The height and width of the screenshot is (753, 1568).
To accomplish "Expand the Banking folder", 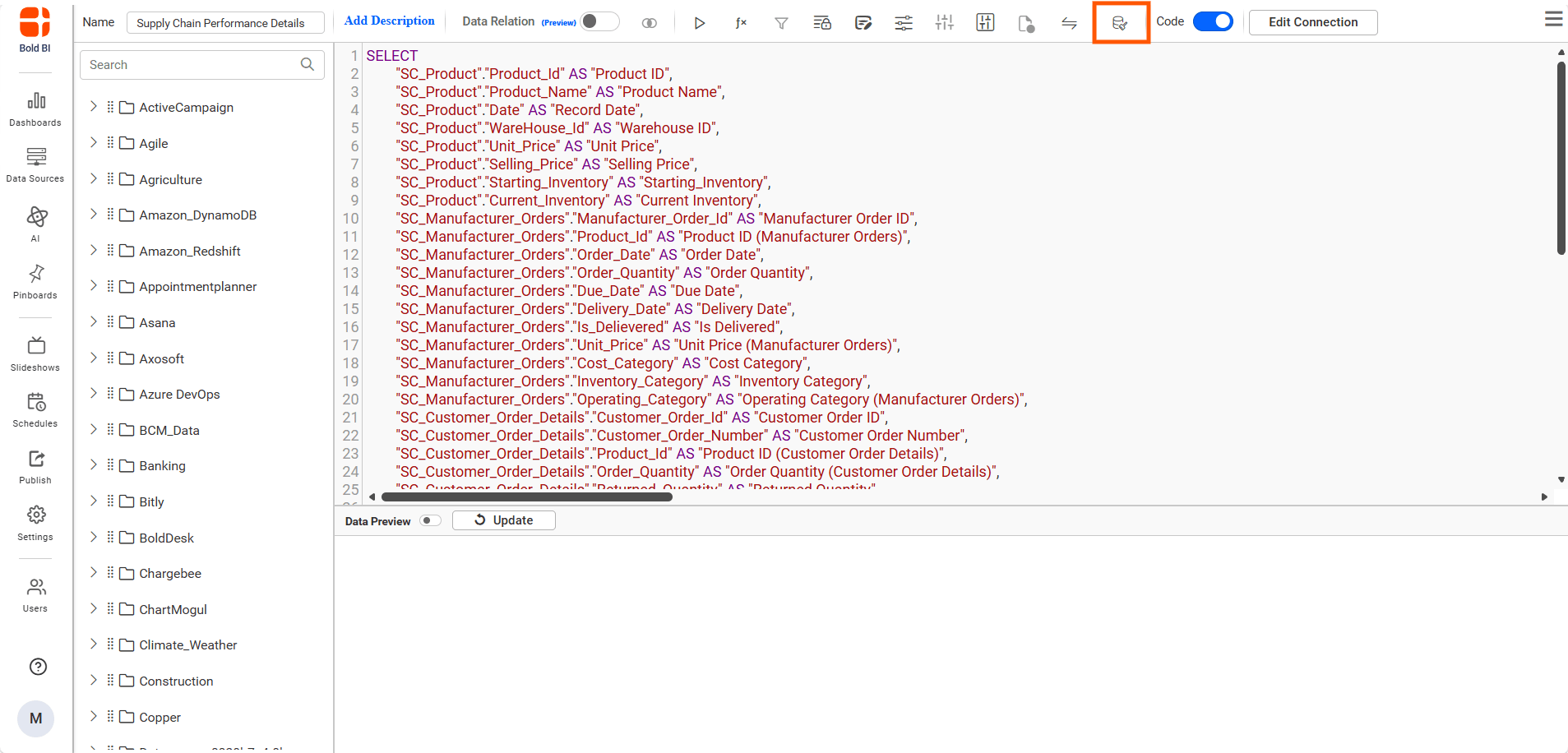I will tap(93, 464).
